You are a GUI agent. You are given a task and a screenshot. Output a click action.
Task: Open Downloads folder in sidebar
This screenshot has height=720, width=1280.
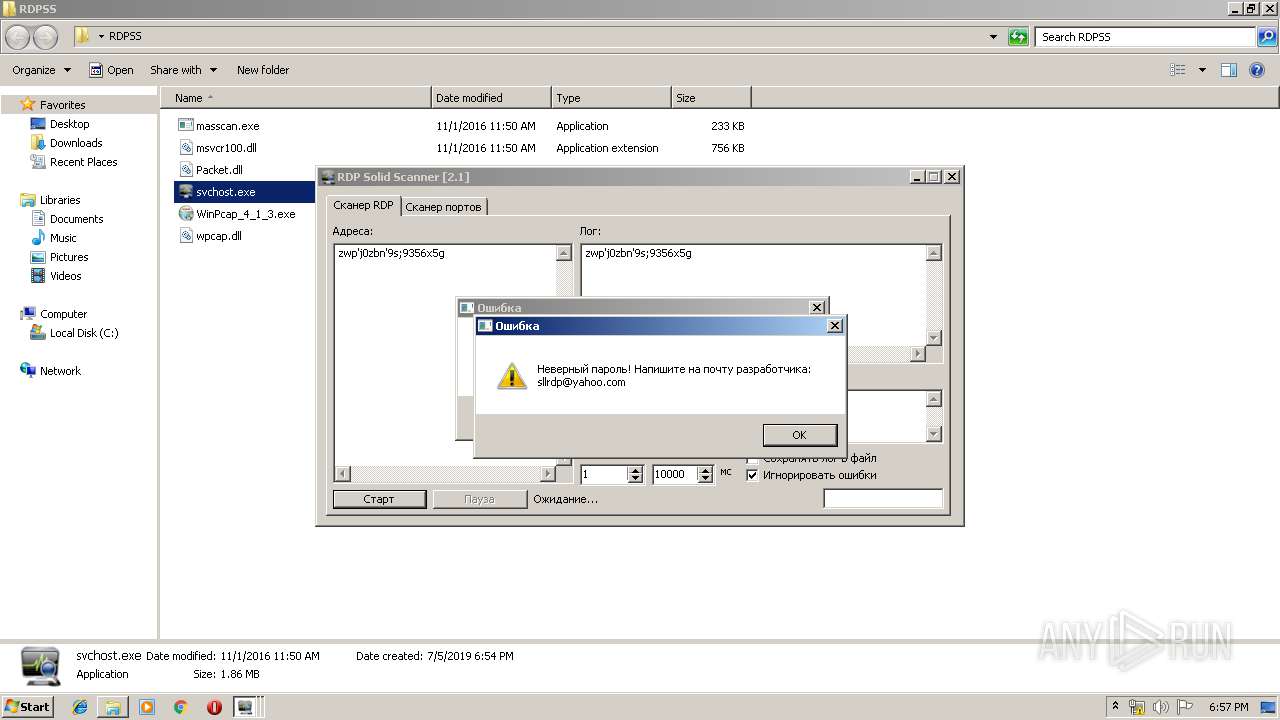(x=76, y=143)
